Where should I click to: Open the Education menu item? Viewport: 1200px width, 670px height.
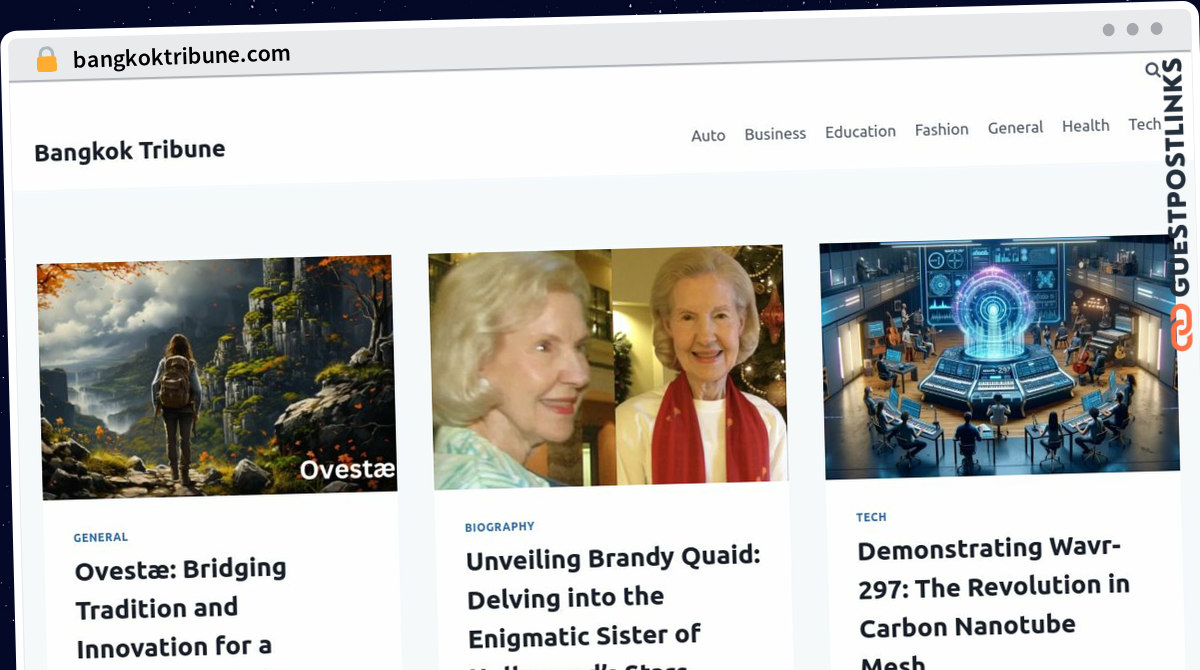(860, 131)
